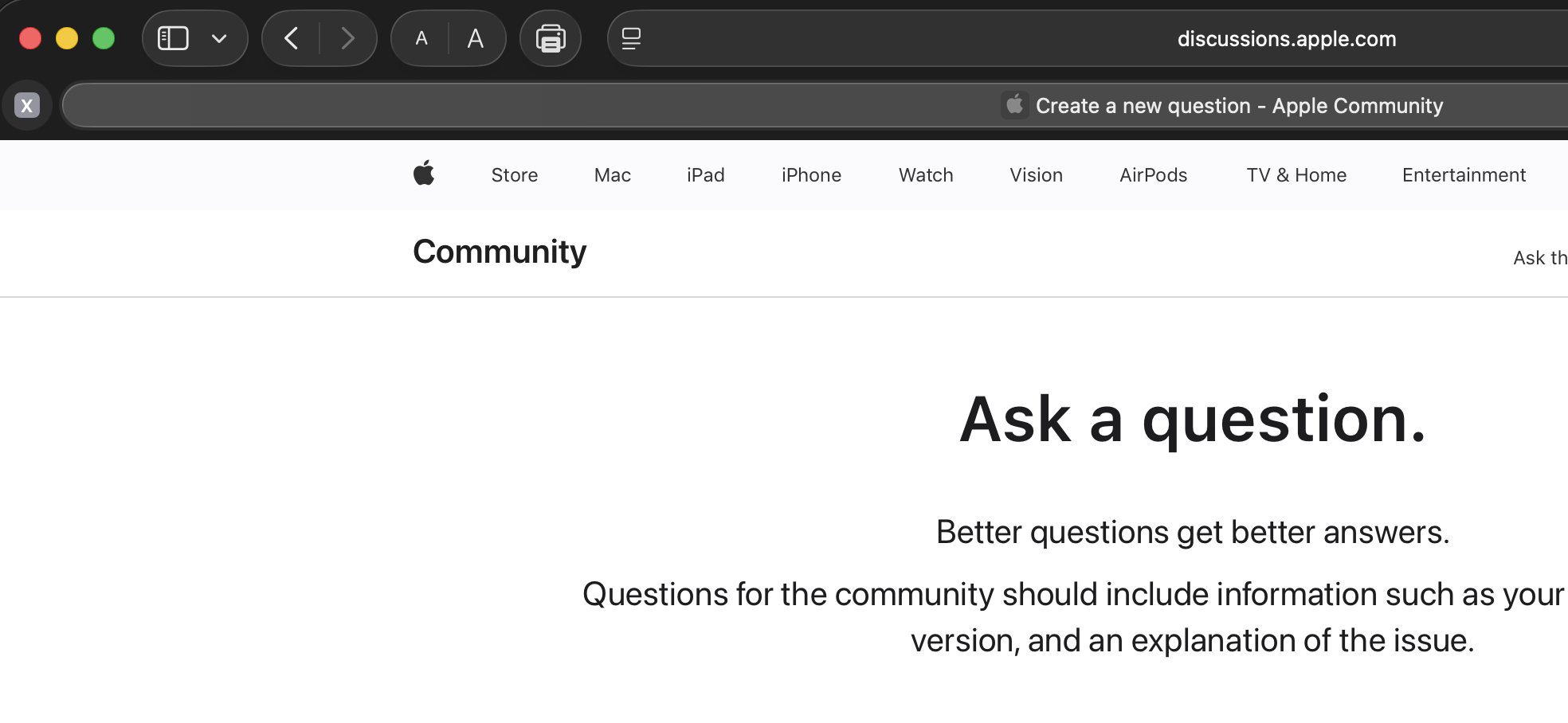Open the Mac menu item
Image resolution: width=1568 pixels, height=723 pixels.
coord(613,175)
